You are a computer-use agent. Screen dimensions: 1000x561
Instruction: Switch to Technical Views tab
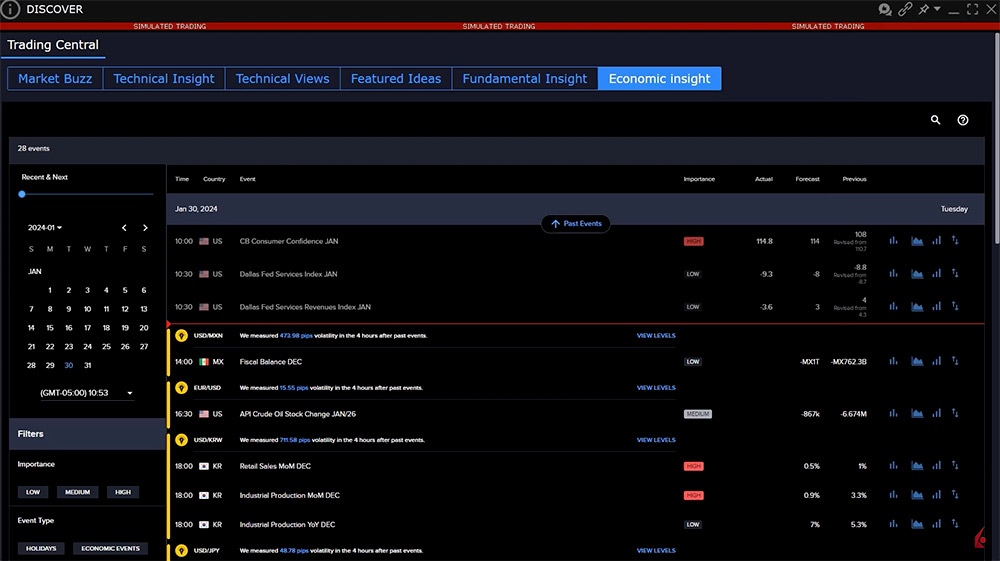283,78
